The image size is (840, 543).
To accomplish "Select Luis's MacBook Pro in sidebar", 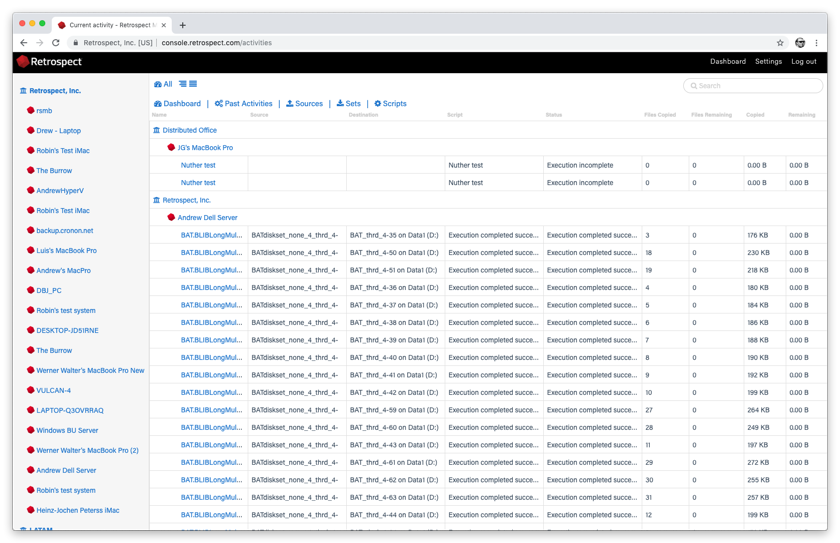I will click(66, 251).
